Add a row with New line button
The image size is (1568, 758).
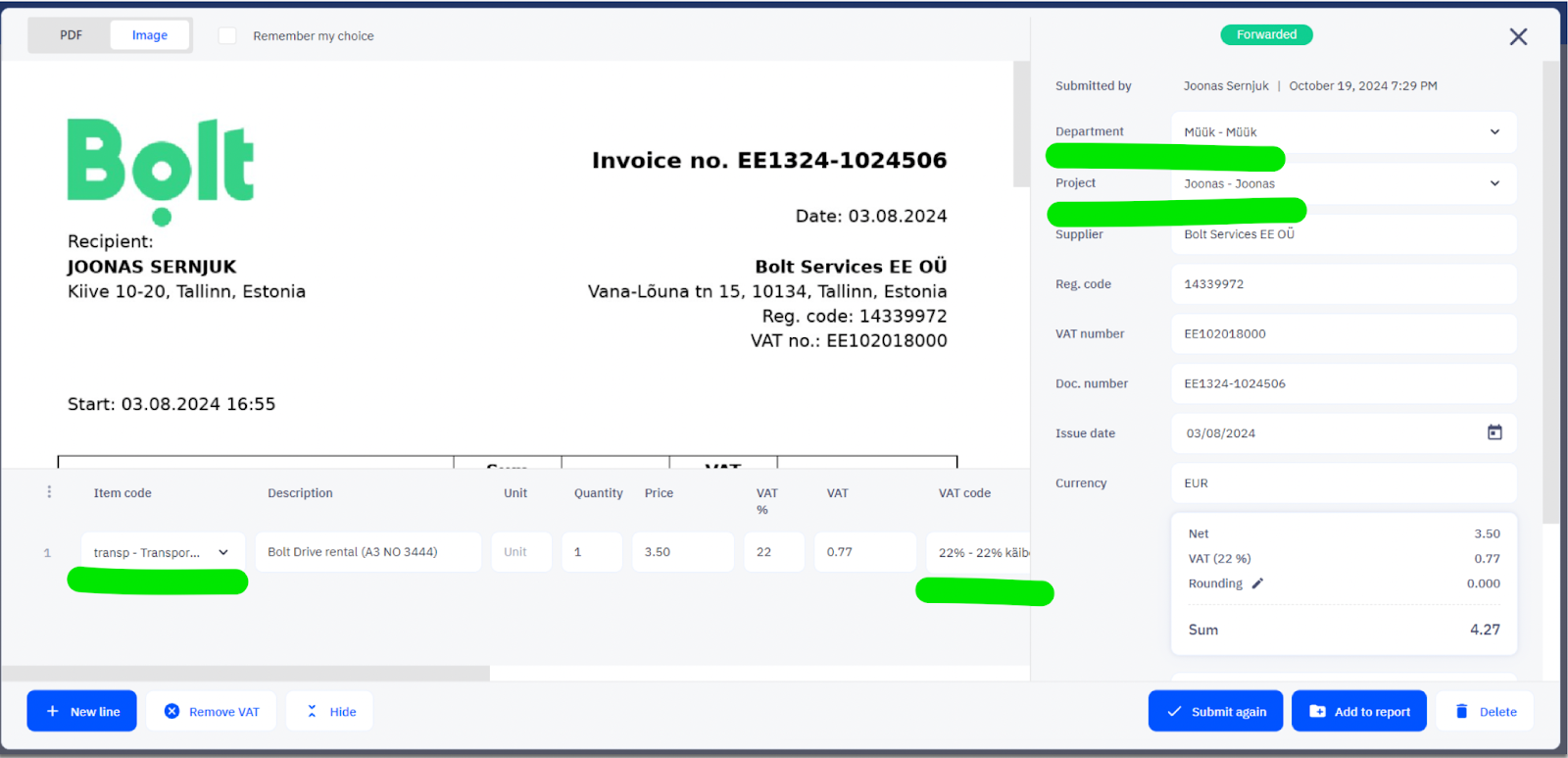[82, 712]
